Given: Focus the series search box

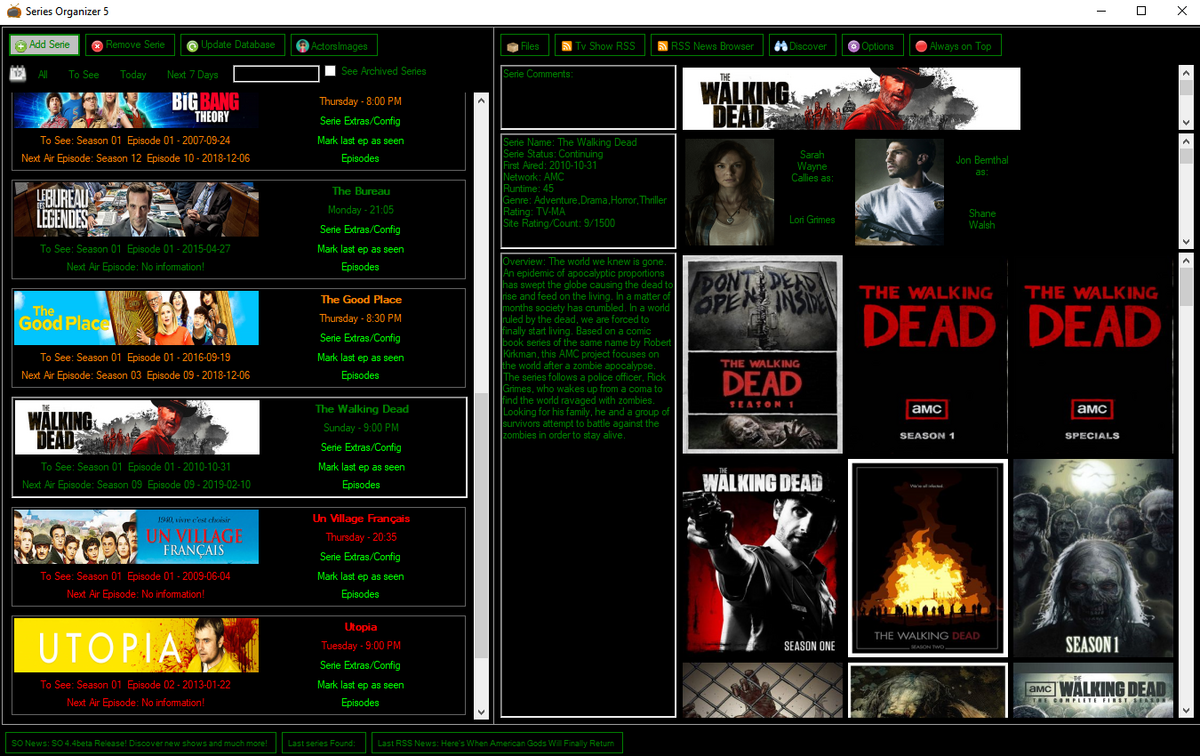Looking at the screenshot, I should point(276,74).
